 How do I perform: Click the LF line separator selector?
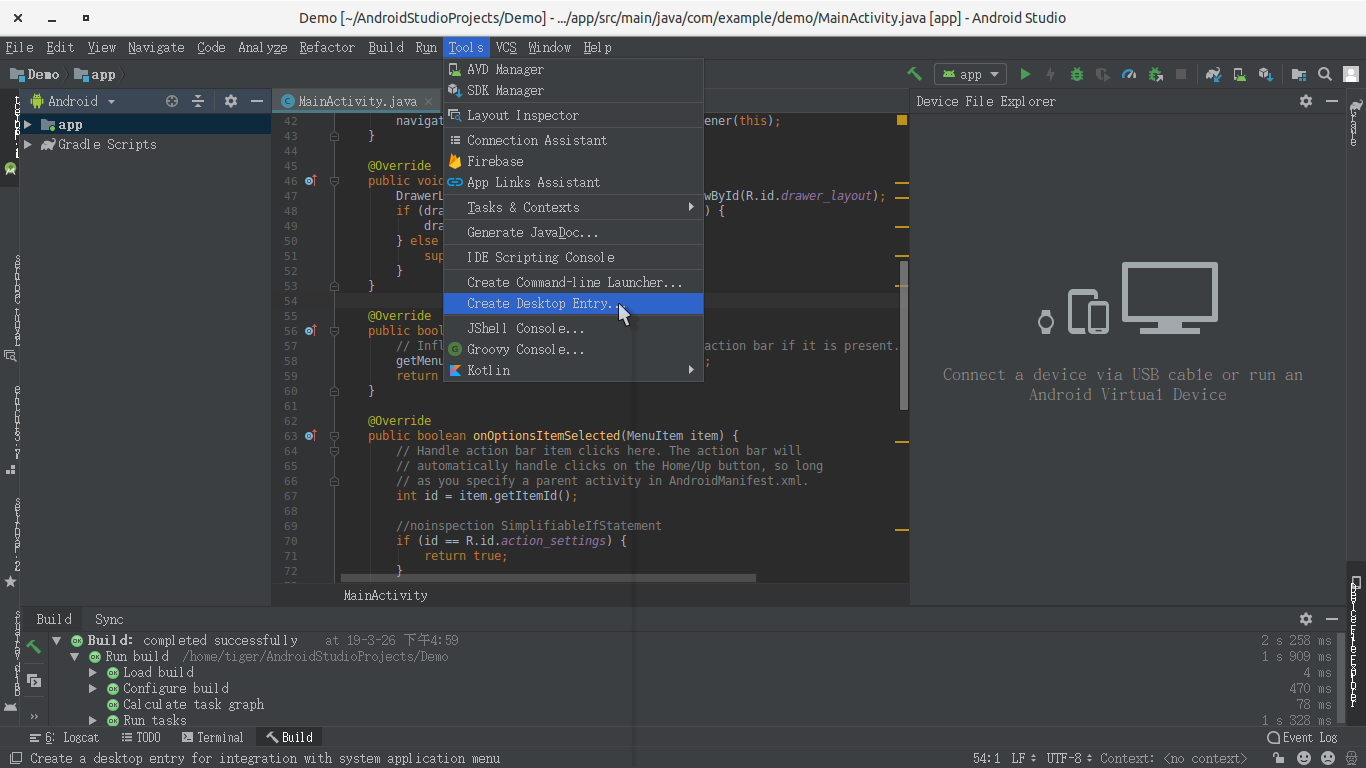[1023, 759]
